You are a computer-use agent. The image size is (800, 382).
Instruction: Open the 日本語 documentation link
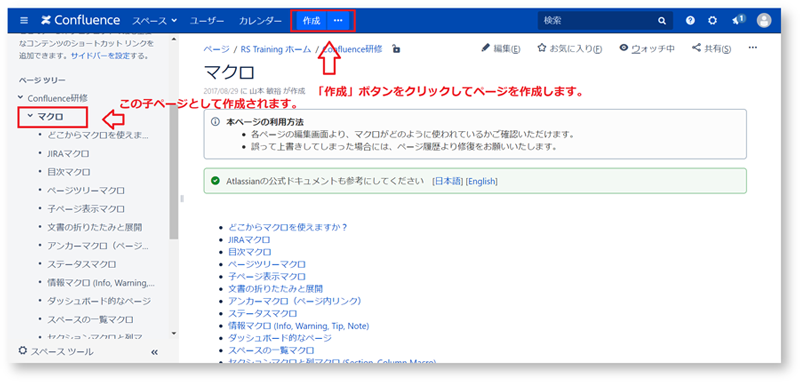(448, 181)
